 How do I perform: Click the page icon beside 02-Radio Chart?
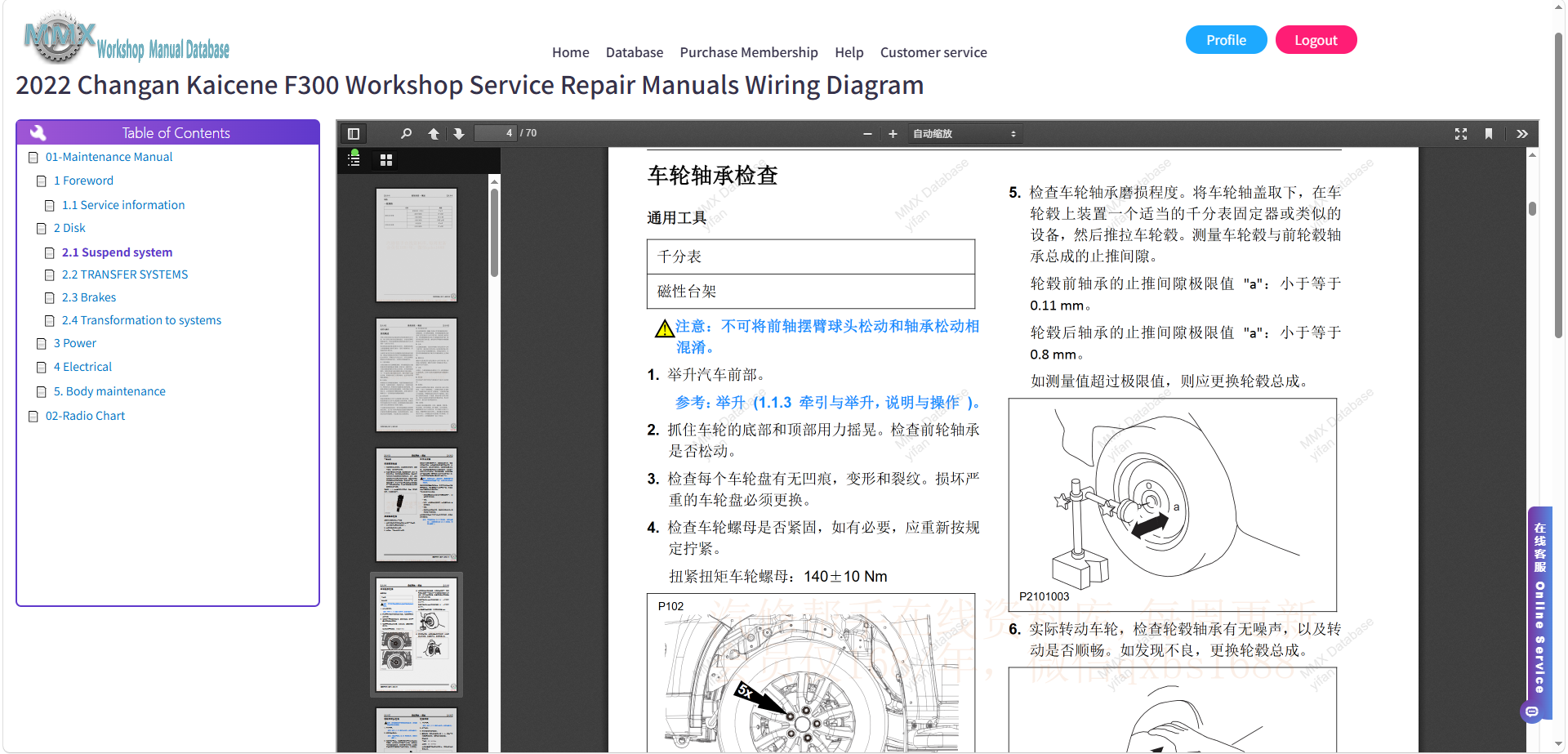(33, 417)
